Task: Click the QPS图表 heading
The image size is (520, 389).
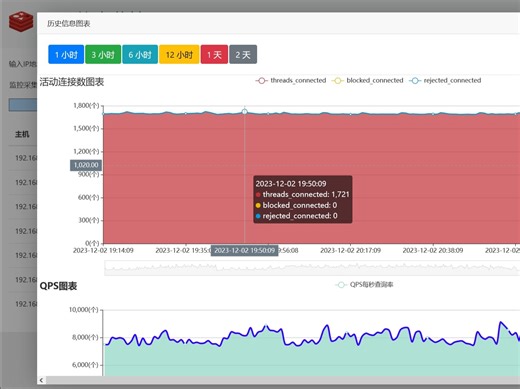Action: click(58, 286)
